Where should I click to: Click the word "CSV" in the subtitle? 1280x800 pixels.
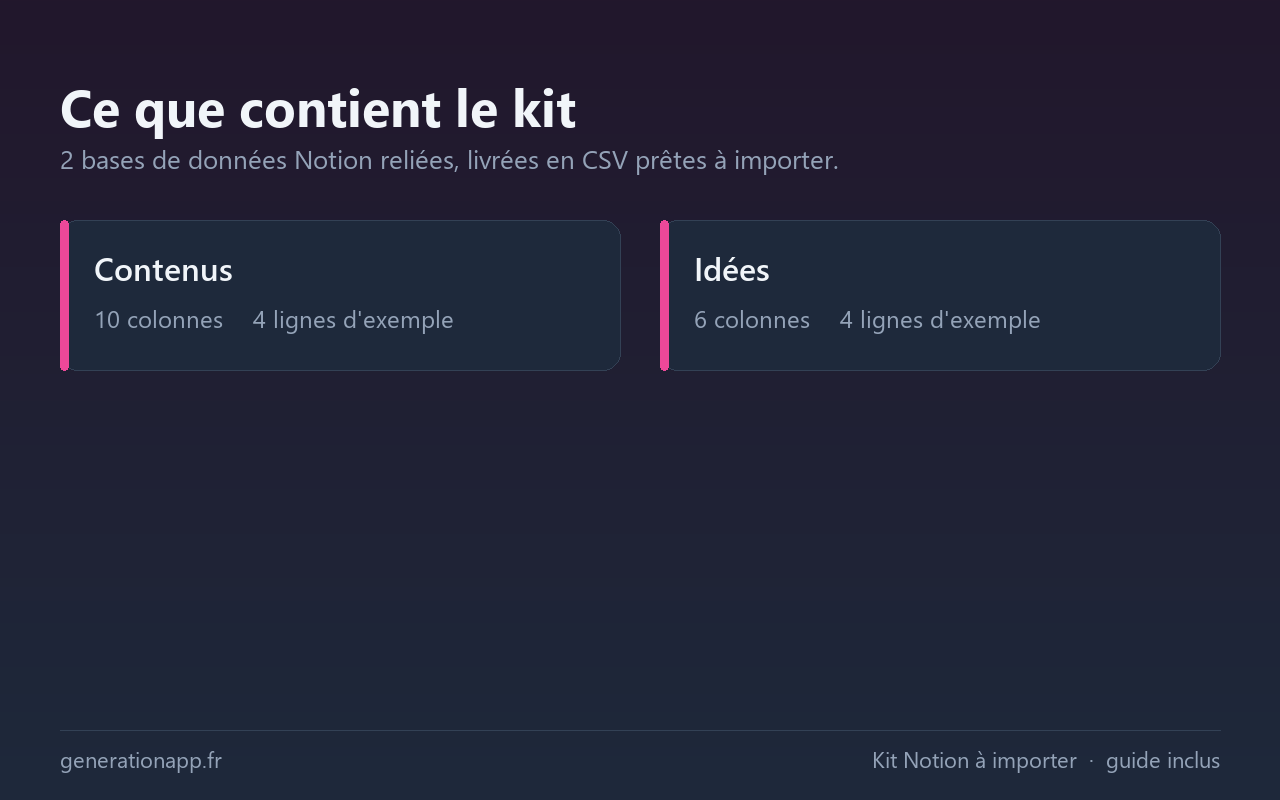(x=605, y=161)
